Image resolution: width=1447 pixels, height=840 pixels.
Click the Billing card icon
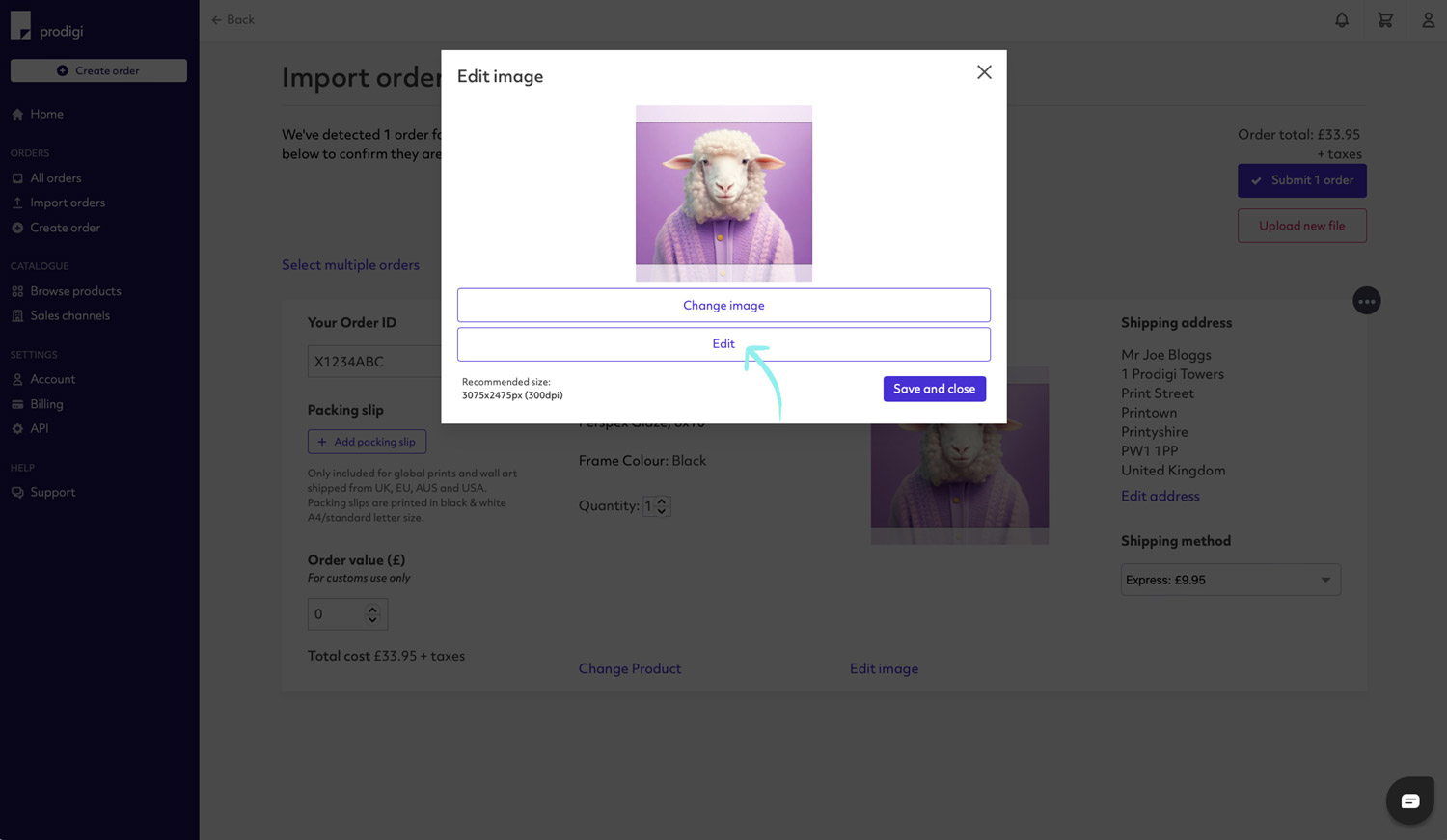(x=16, y=403)
